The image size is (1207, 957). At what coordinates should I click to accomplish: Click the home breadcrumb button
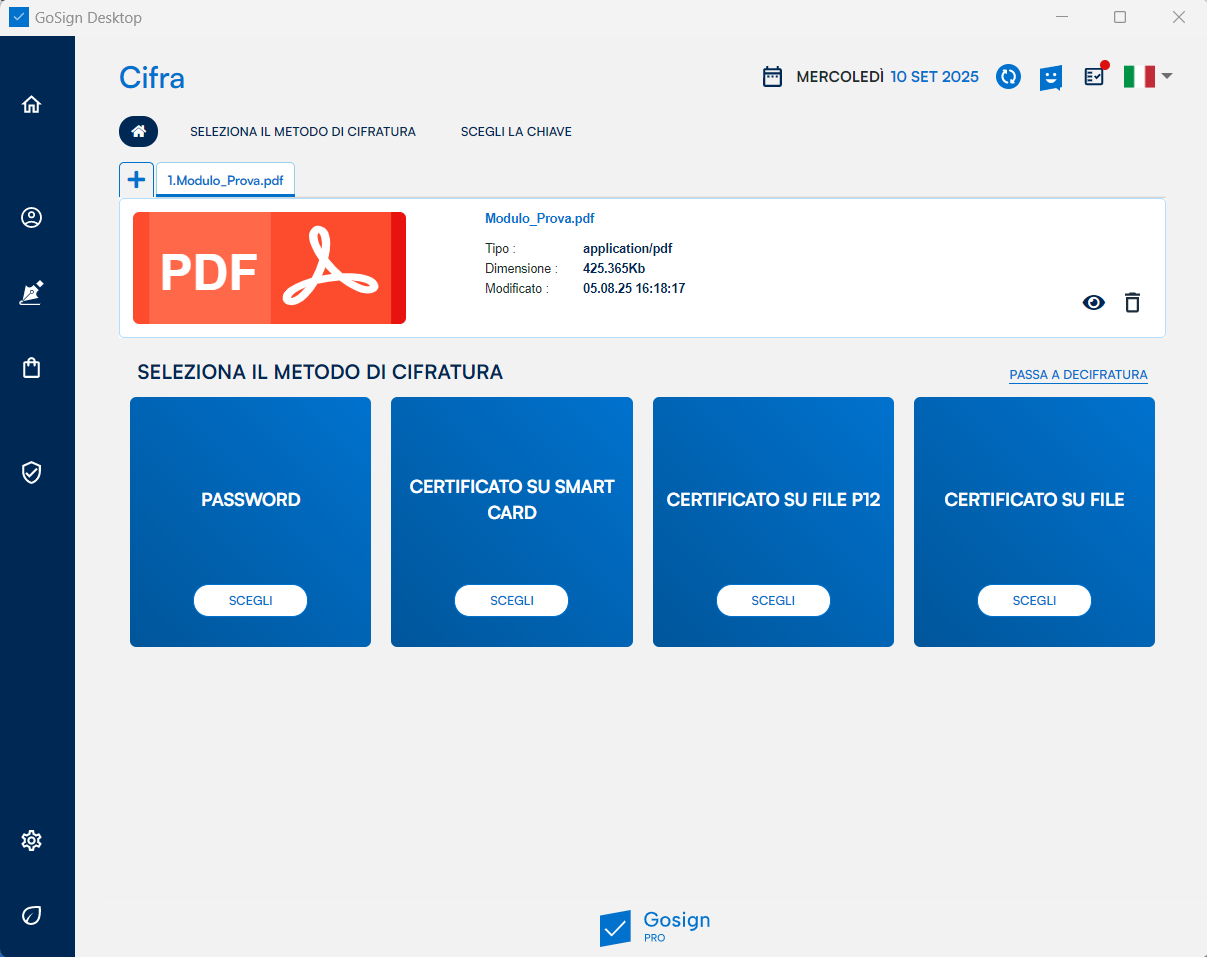click(139, 131)
